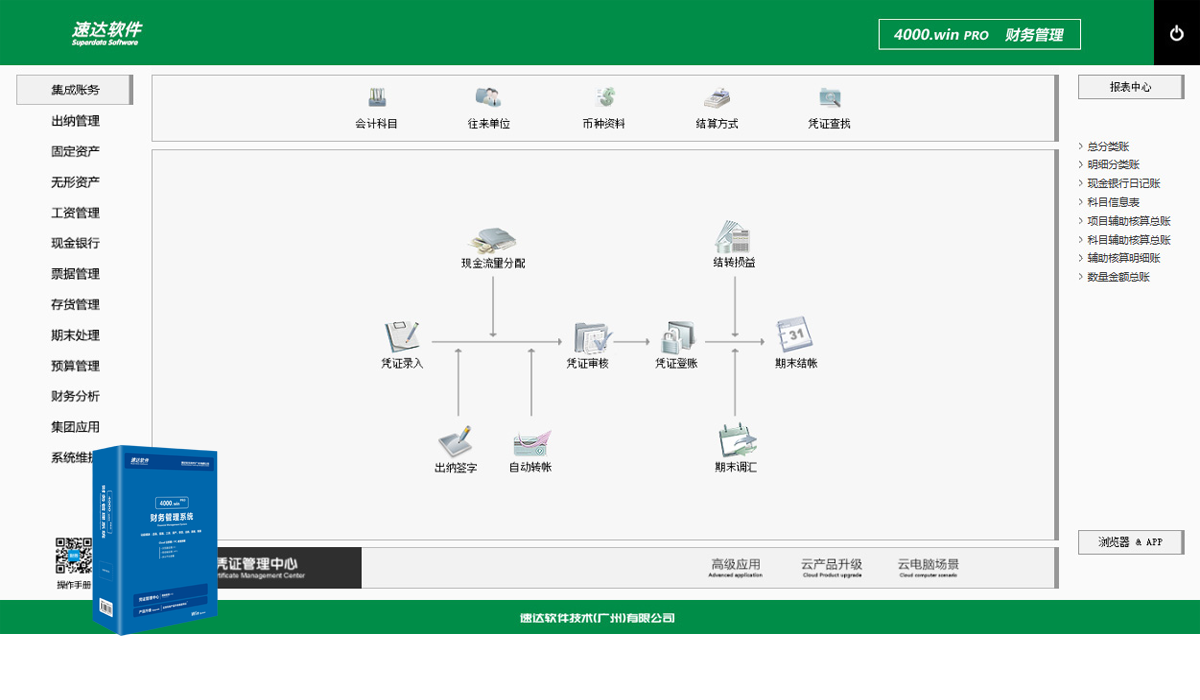Click 云电脑场景 at bottom bar
This screenshot has width=1200, height=700.
coord(928,567)
